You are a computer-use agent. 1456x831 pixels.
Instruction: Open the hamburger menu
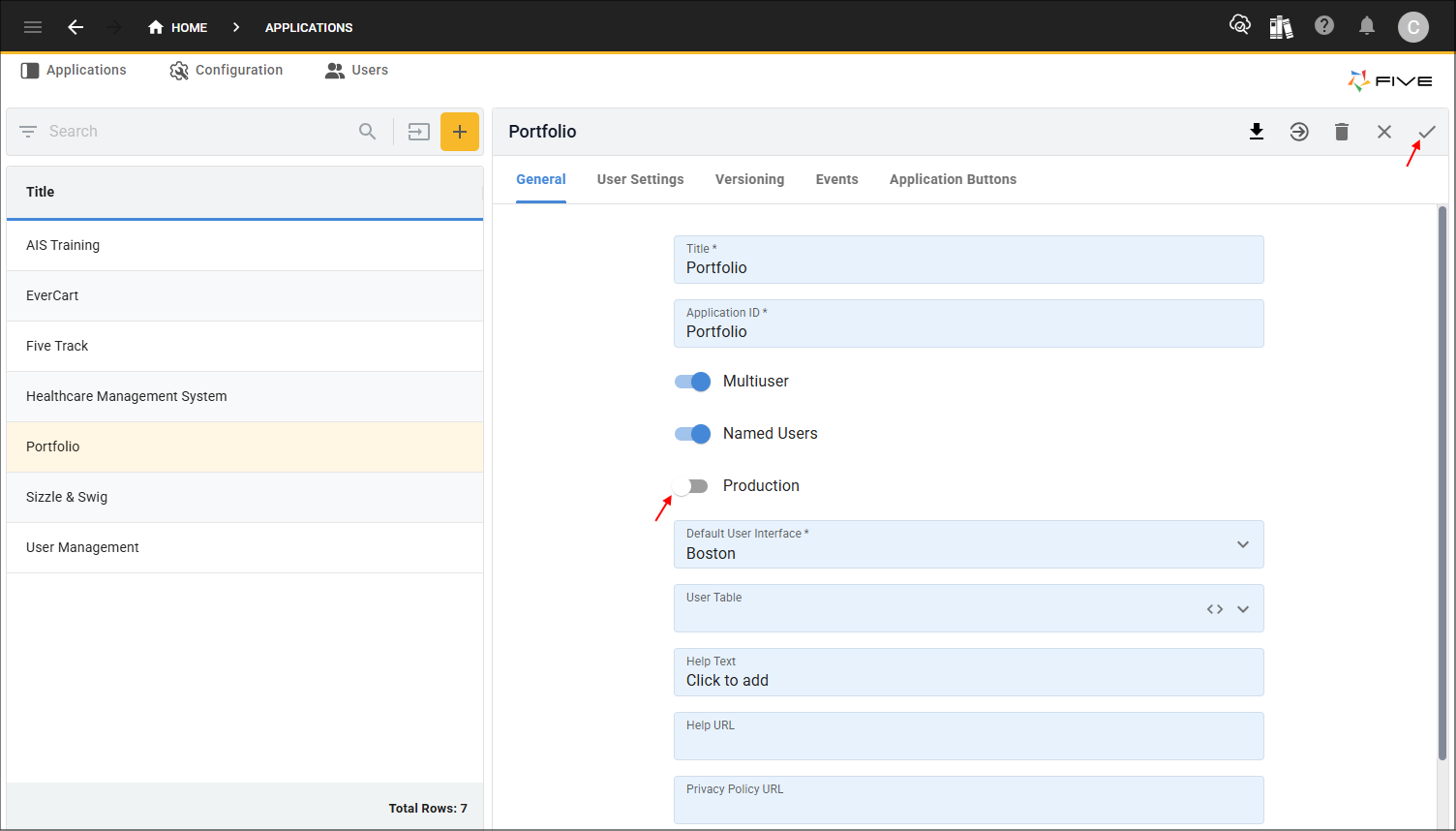(x=33, y=27)
